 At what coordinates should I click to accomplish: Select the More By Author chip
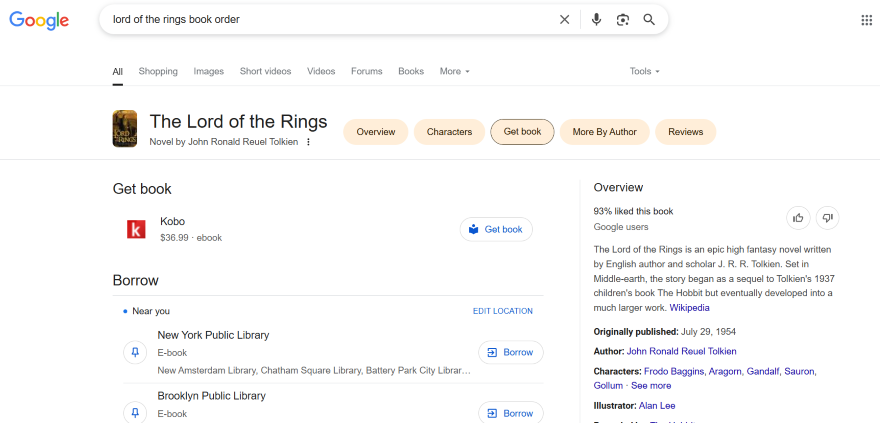point(604,132)
